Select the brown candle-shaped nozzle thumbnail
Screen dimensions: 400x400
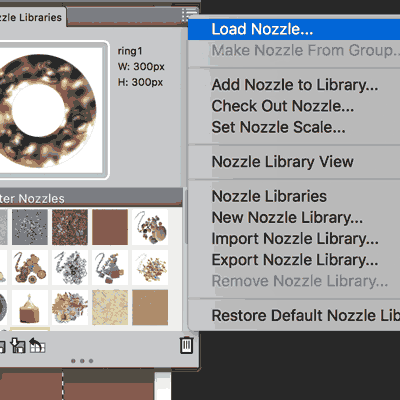30,307
